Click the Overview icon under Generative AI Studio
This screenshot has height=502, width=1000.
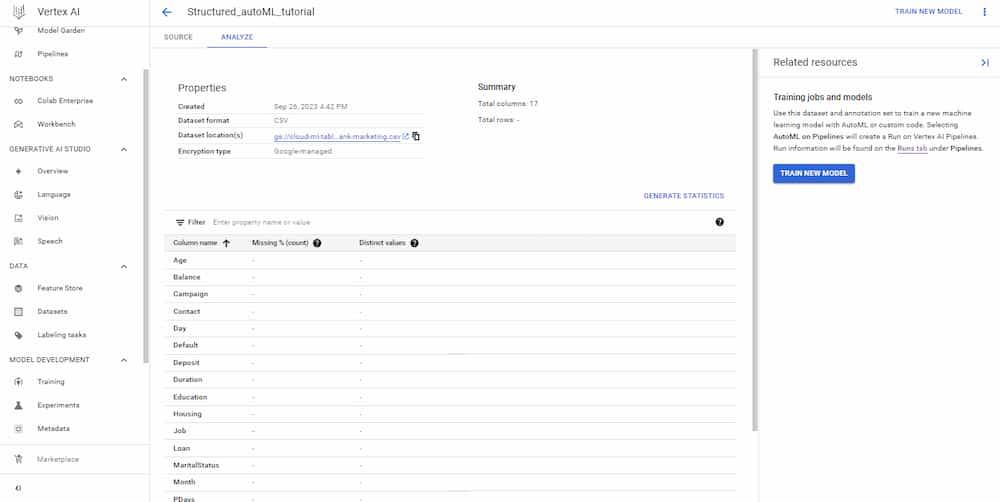tap(18, 171)
